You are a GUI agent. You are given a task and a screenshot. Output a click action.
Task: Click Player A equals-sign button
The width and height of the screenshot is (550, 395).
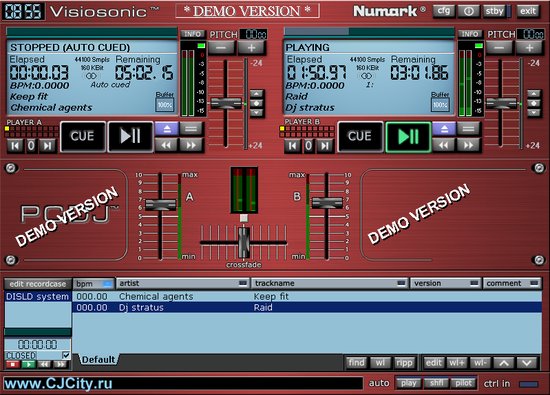(191, 129)
